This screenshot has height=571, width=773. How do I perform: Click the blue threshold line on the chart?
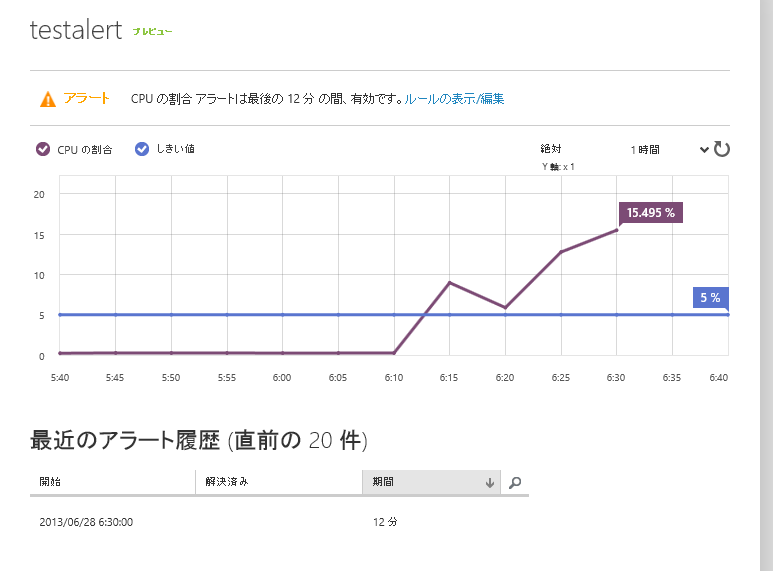(x=250, y=315)
